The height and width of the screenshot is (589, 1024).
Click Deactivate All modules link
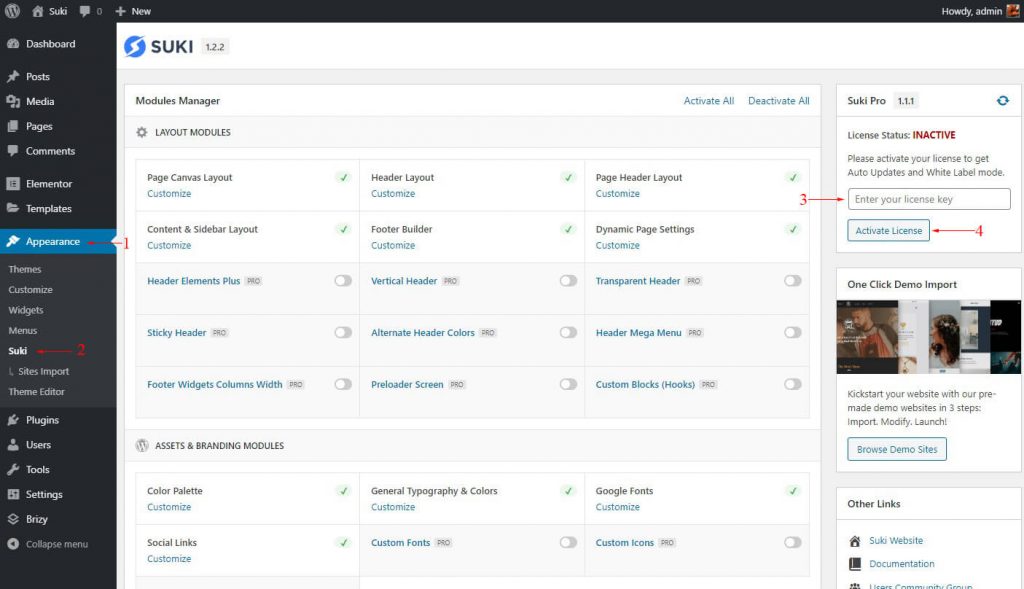tap(778, 101)
